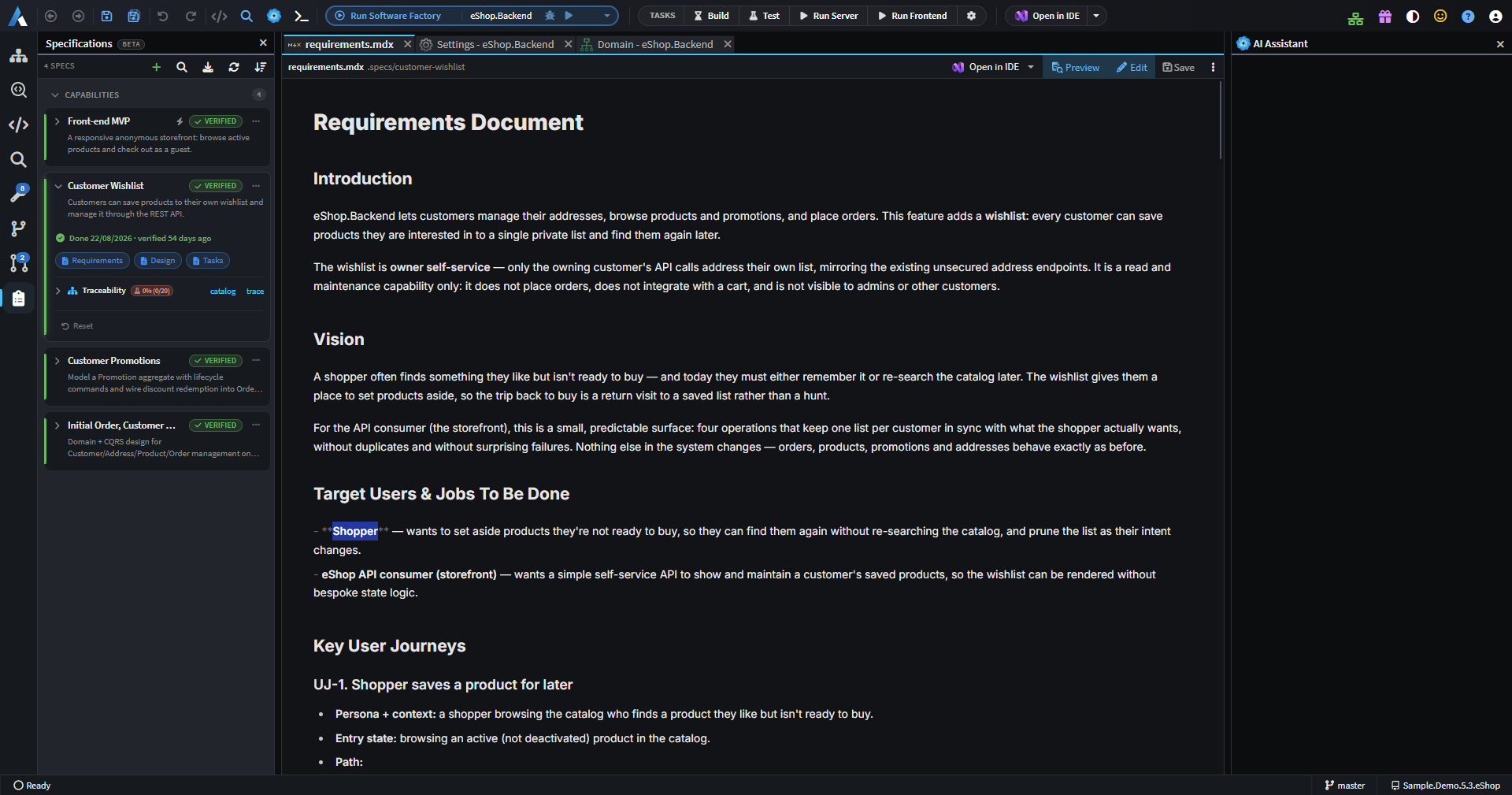Click the Build task button
The width and height of the screenshot is (1512, 795).
tap(711, 16)
